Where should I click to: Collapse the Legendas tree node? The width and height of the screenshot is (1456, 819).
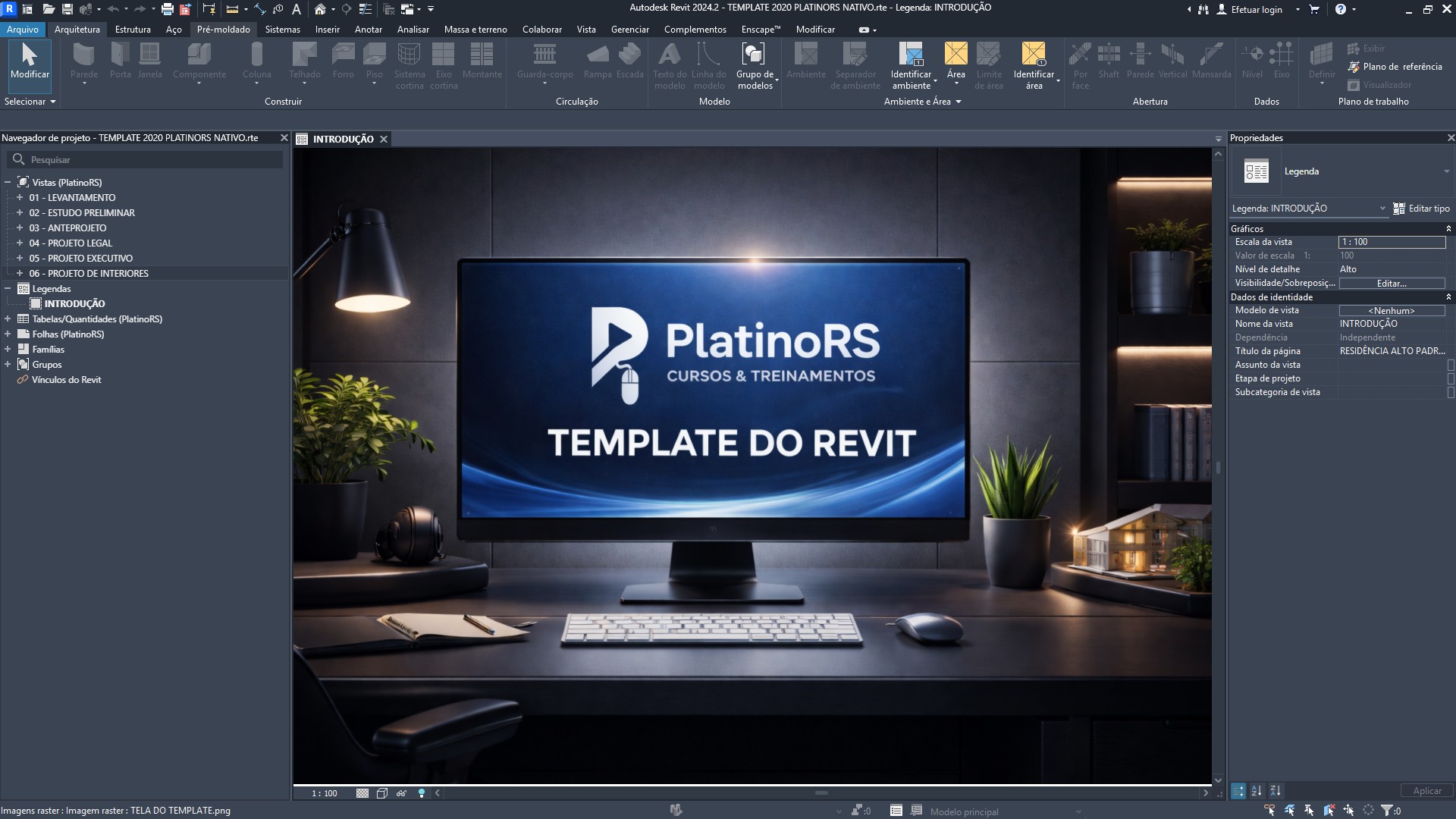point(8,288)
